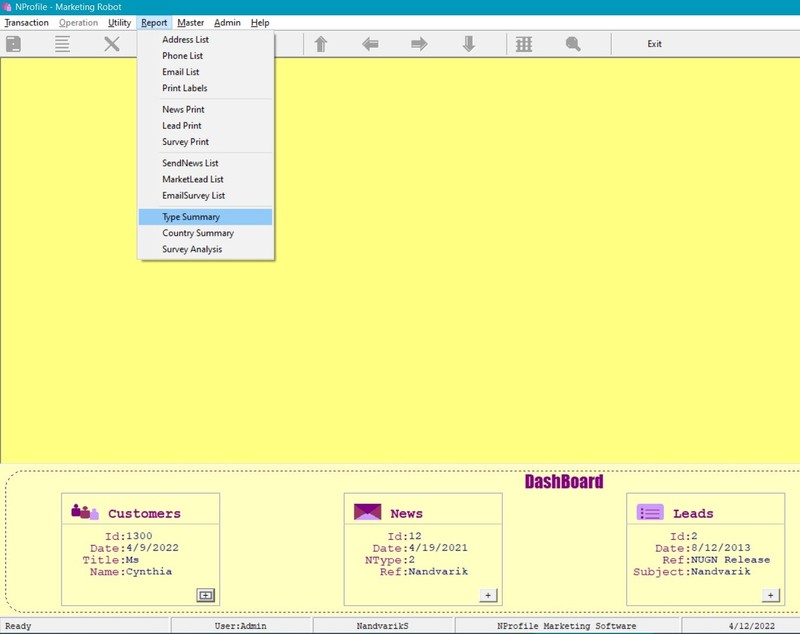Go to next record with right arrow
The height and width of the screenshot is (634, 800).
click(x=419, y=44)
